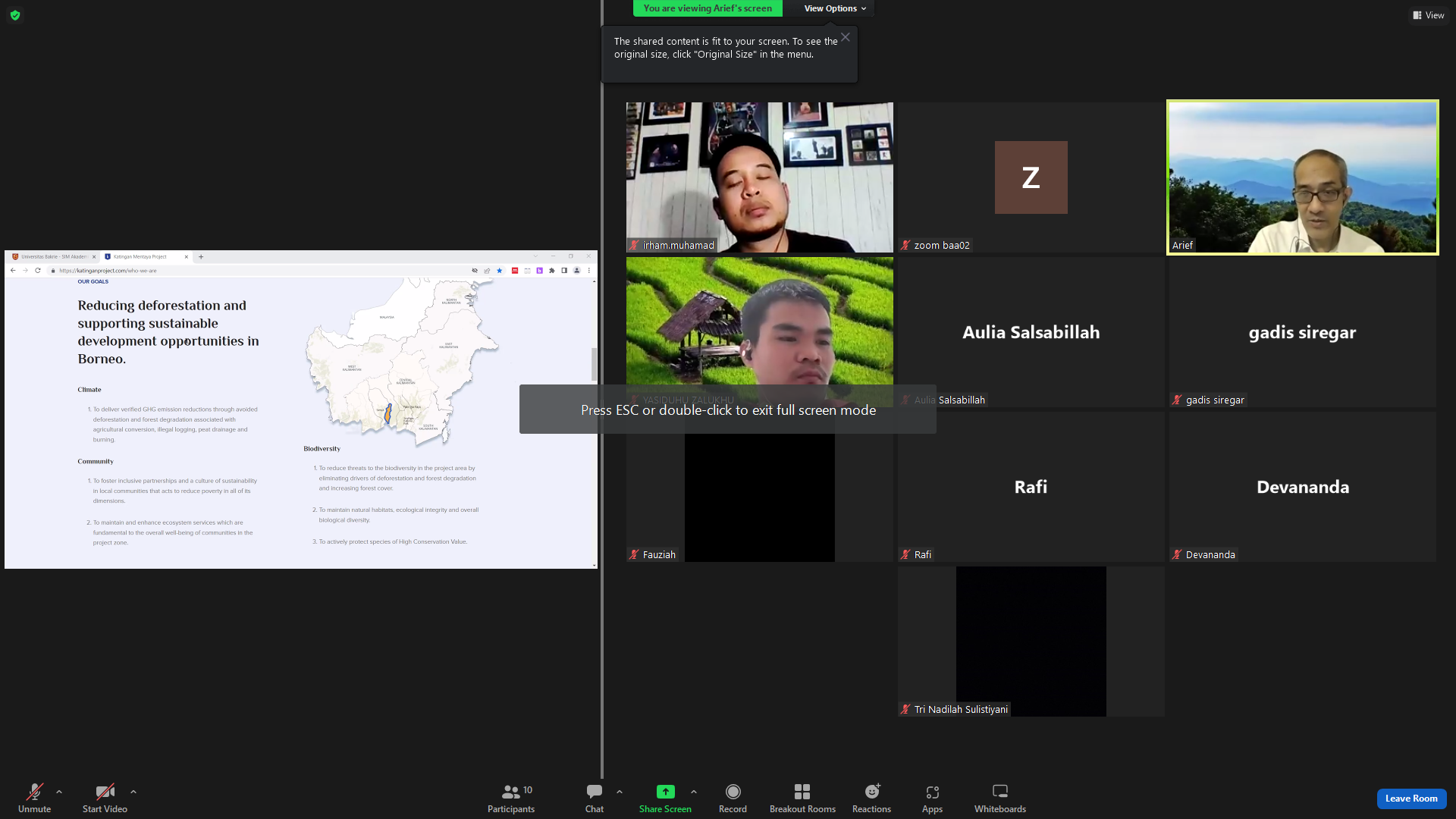1456x819 pixels.
Task: Click the 'OUR GOALS' heading text
Action: [93, 282]
